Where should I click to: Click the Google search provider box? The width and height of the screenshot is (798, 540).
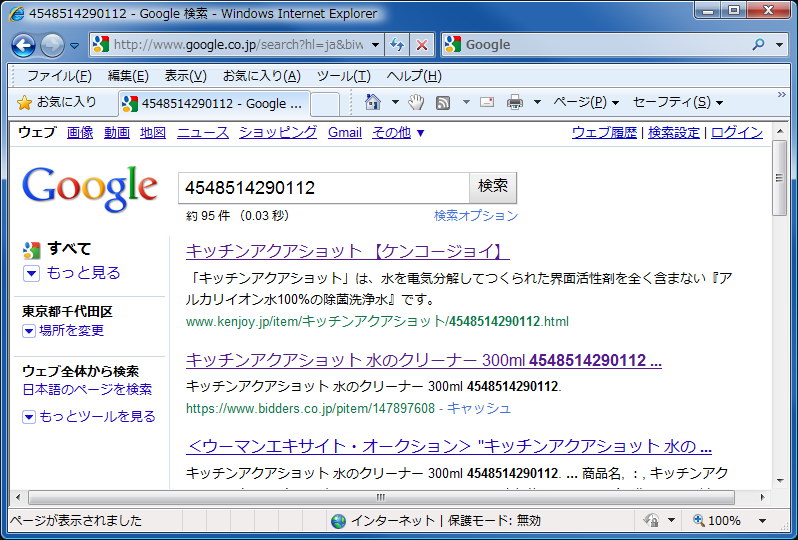[x=595, y=45]
